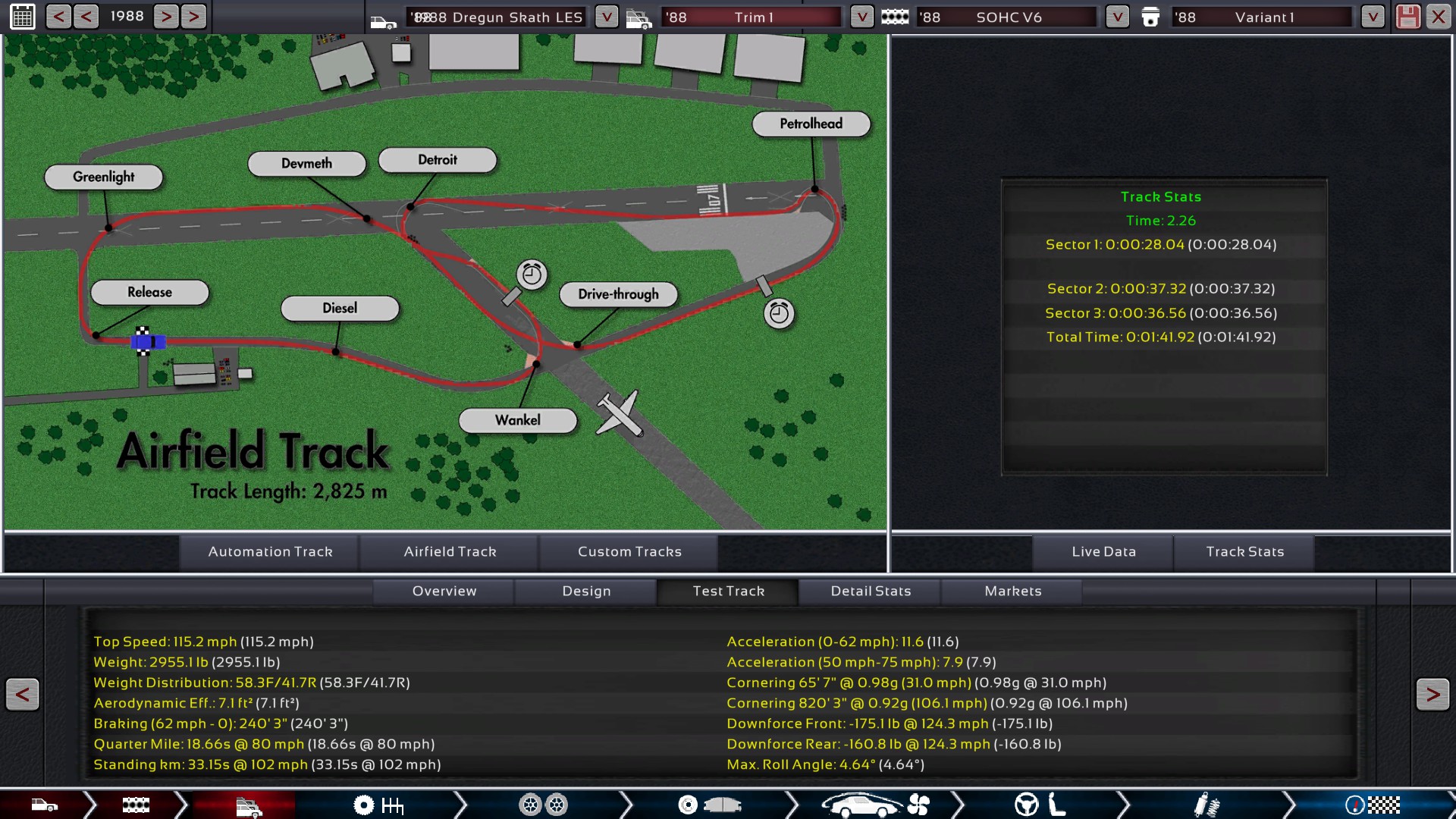Open the brakes section icon
Viewport: 1456px width, 819px height.
click(x=709, y=805)
